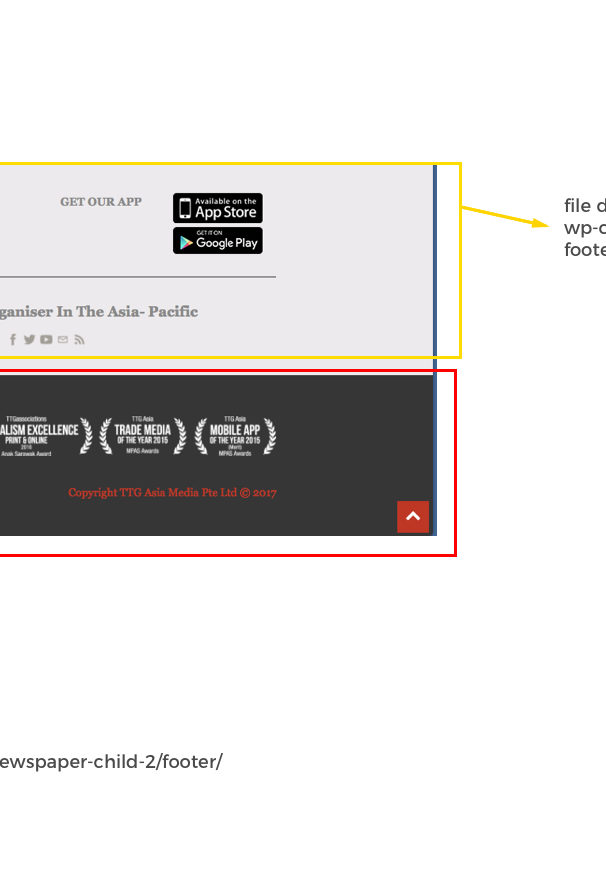The width and height of the screenshot is (606, 892).
Task: Click the Organiser In The Asia-Pacific tagline
Action: [x=99, y=312]
